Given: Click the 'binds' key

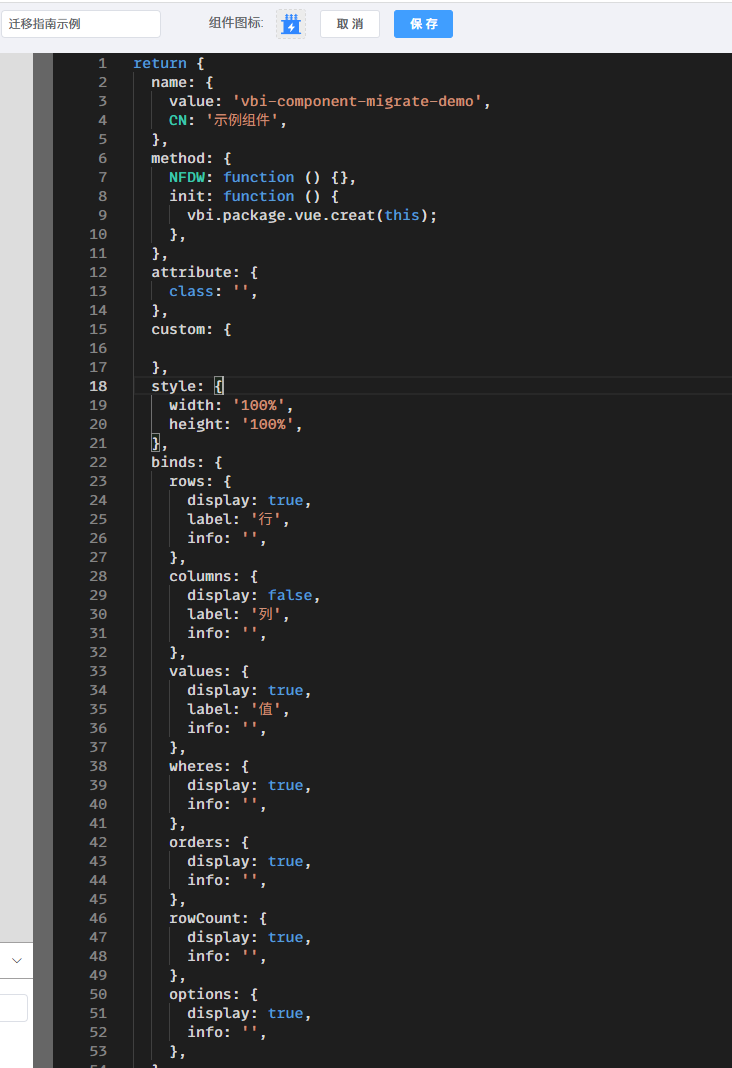Looking at the screenshot, I should point(173,462).
